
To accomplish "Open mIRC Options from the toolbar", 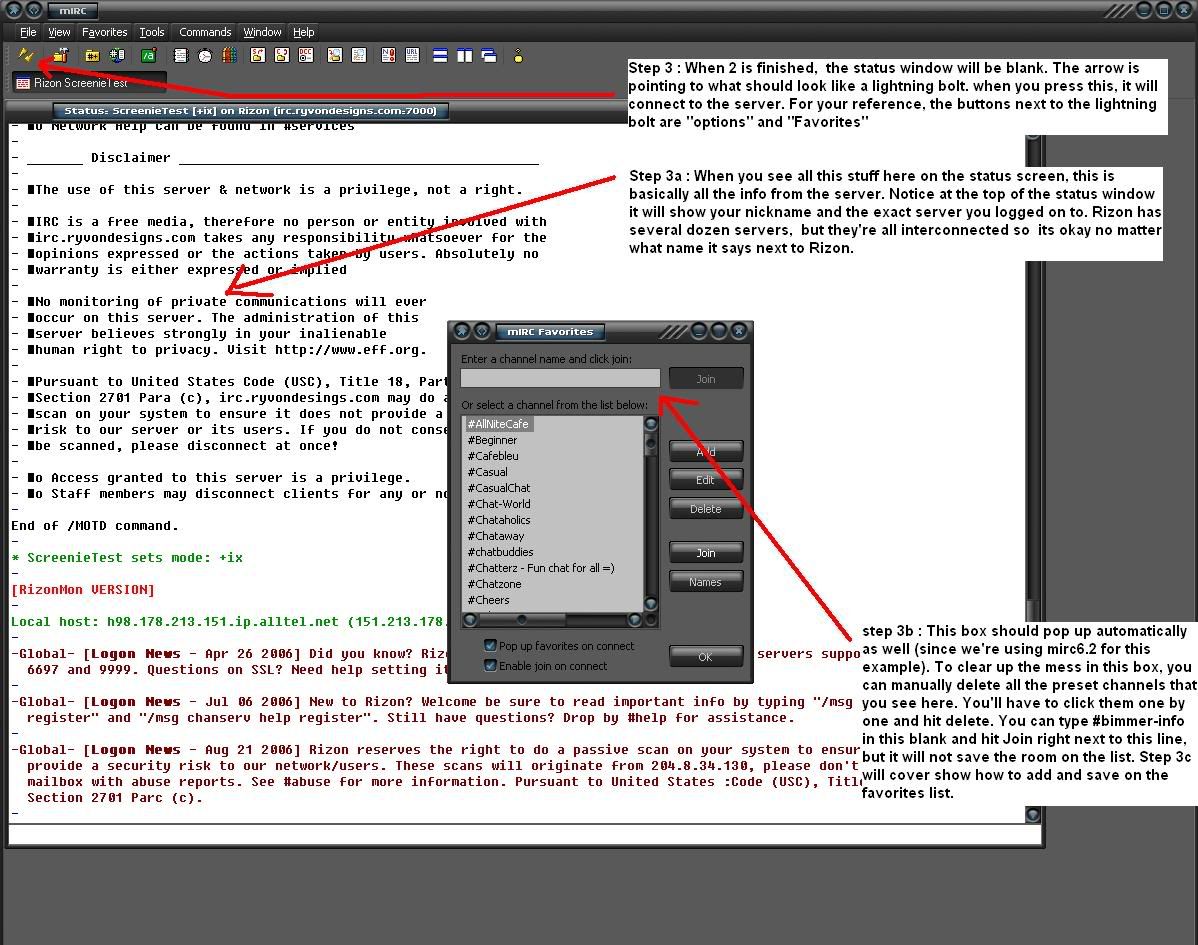I will pyautogui.click(x=60, y=56).
